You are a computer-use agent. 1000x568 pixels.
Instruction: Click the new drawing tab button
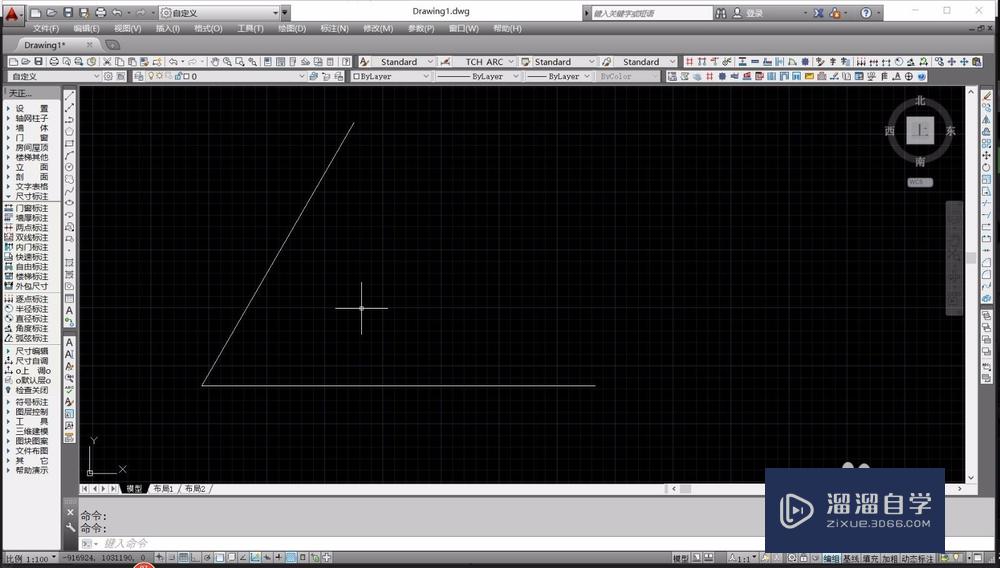pos(112,45)
